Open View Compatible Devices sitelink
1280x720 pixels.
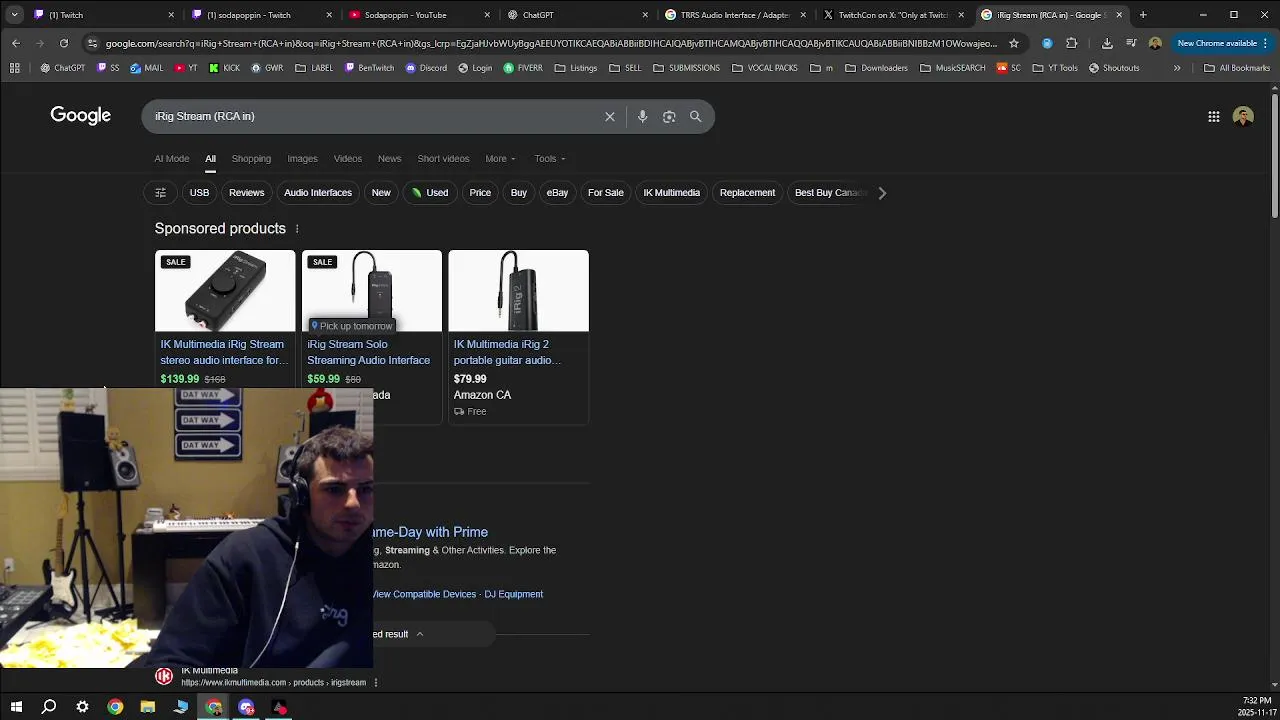424,594
